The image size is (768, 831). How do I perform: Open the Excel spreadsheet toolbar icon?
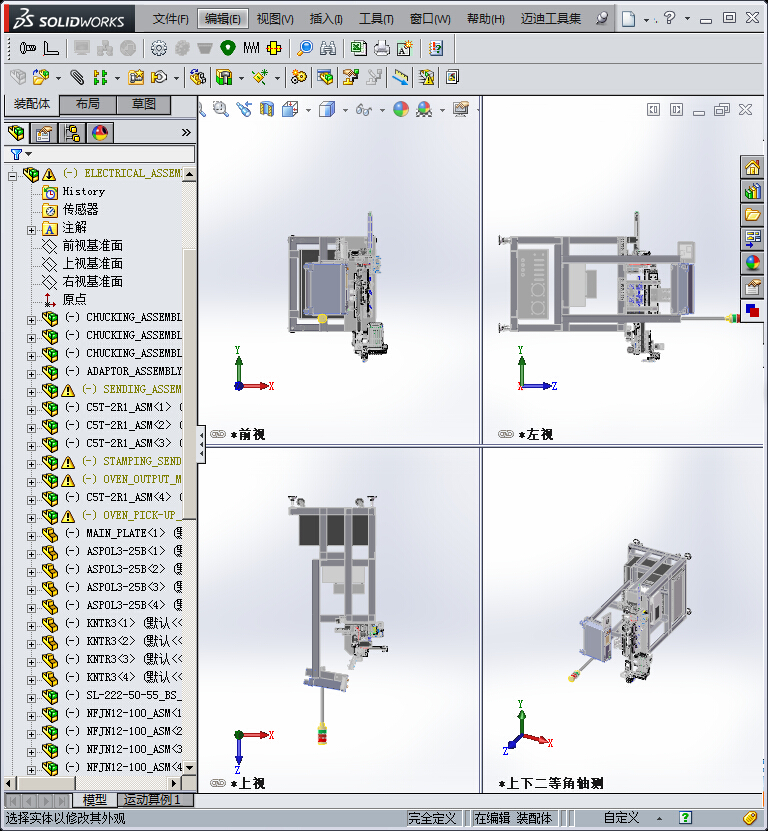[359, 49]
